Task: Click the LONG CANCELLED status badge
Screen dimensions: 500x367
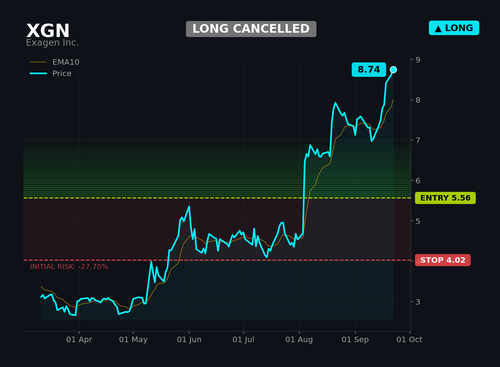Action: [x=251, y=29]
